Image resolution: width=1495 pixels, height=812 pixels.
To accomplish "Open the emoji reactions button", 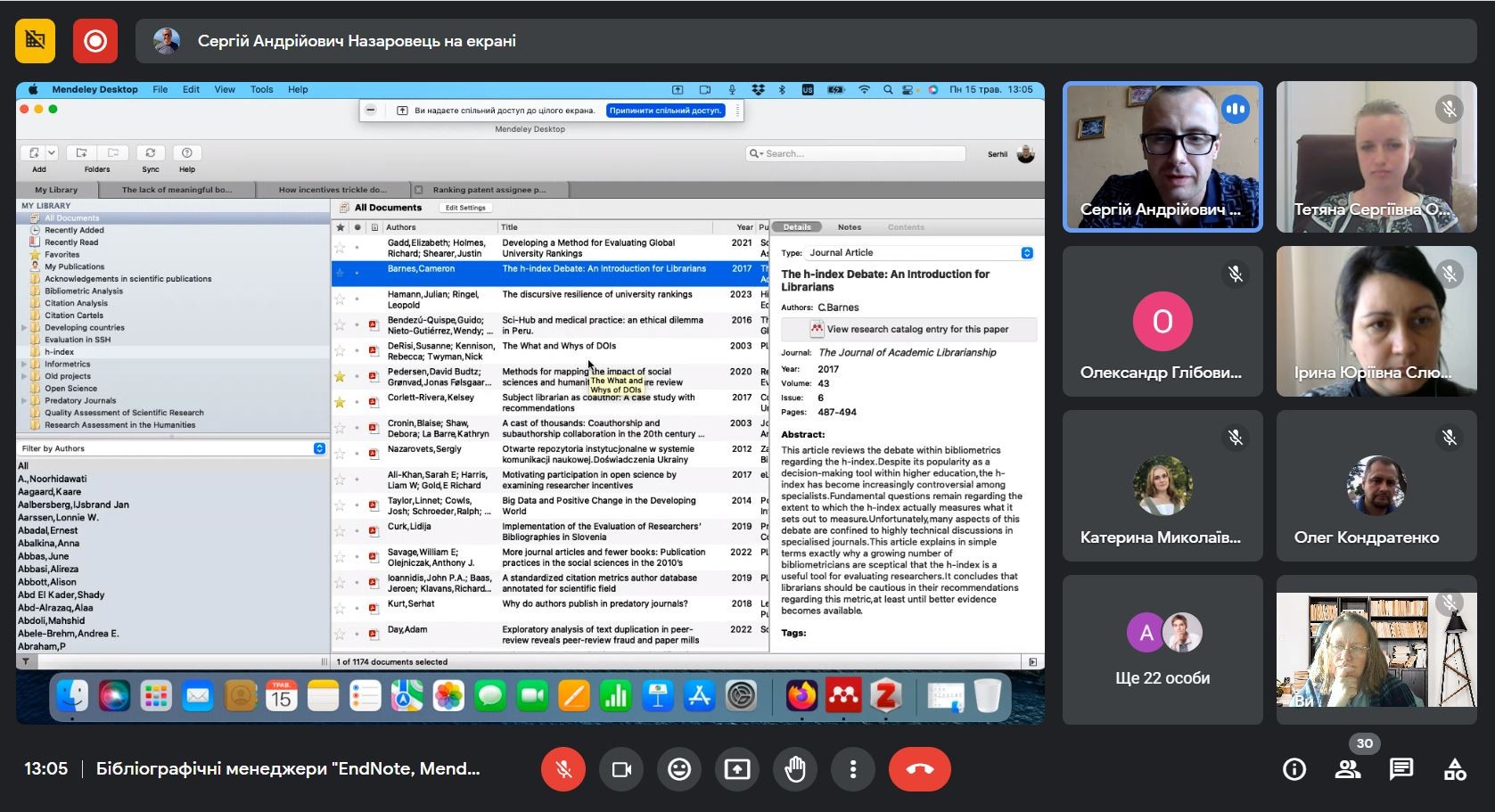I will pos(679,769).
